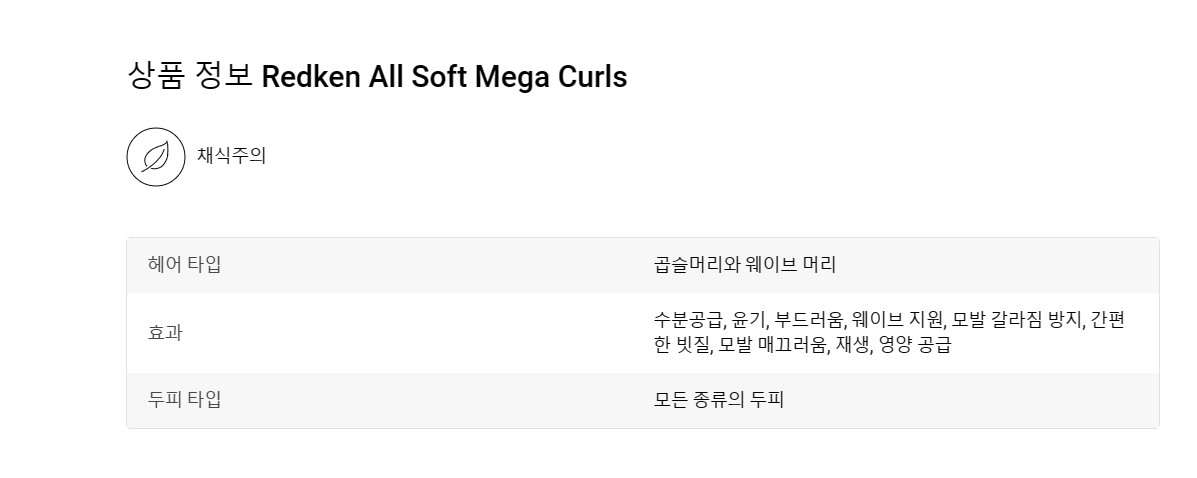Select 모발 갈라짐 방지 in the effects list

pyautogui.click(x=1018, y=319)
